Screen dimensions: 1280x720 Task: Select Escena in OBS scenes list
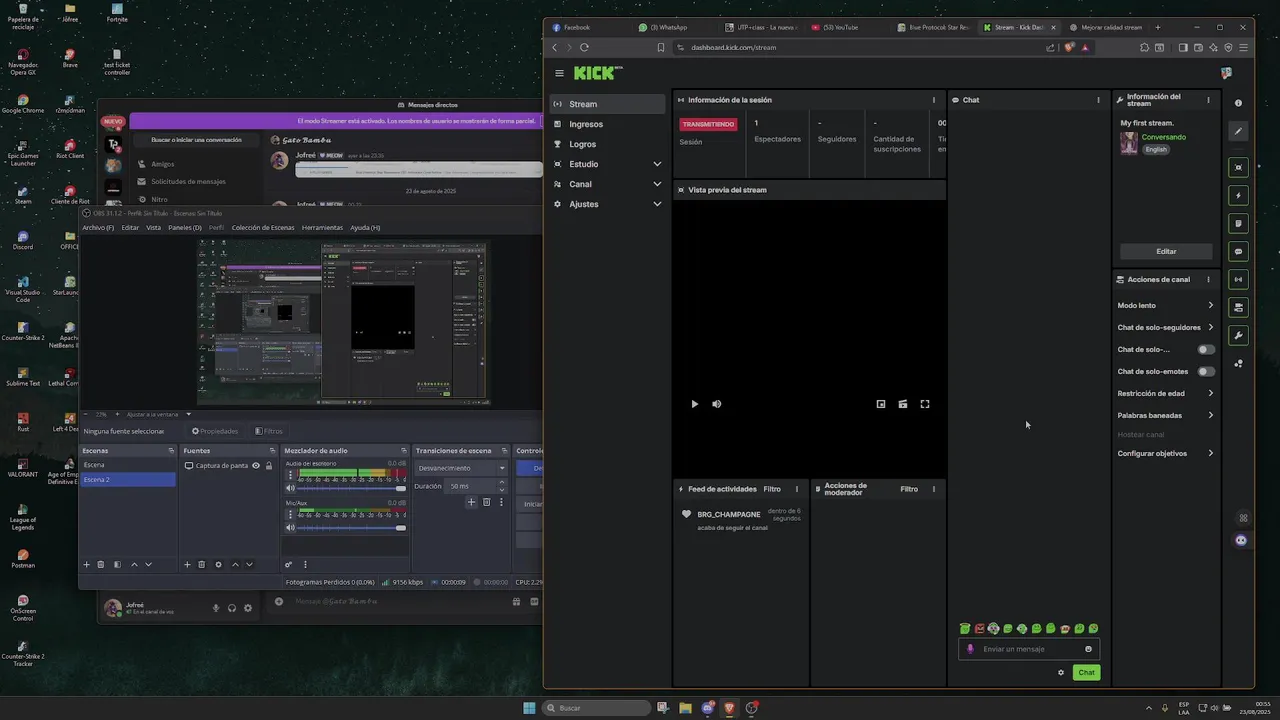point(128,465)
